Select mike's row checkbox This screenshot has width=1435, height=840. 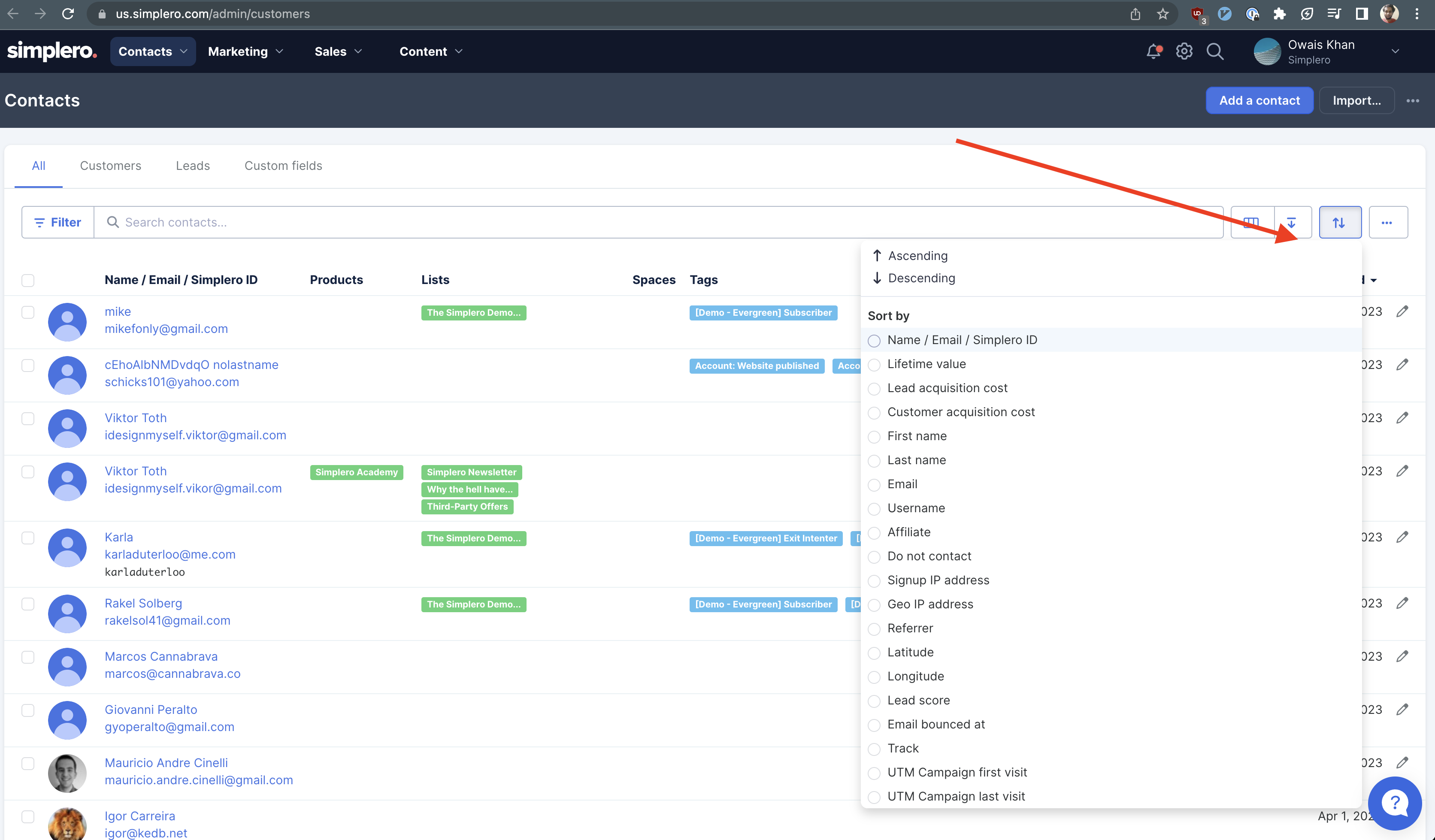pyautogui.click(x=28, y=312)
